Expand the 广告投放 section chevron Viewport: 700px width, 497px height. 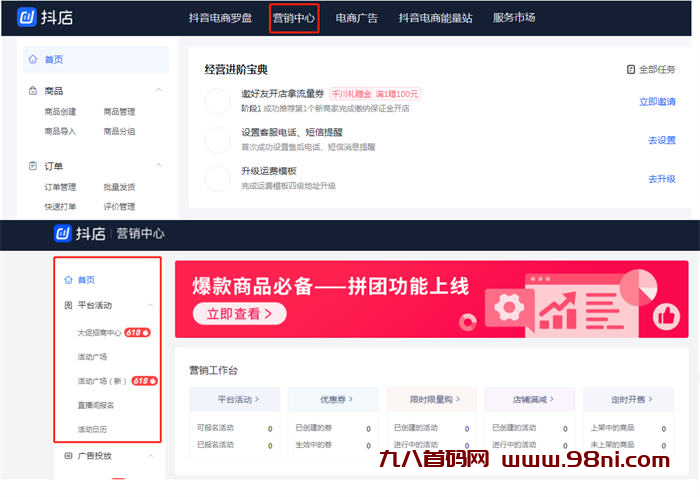150,456
